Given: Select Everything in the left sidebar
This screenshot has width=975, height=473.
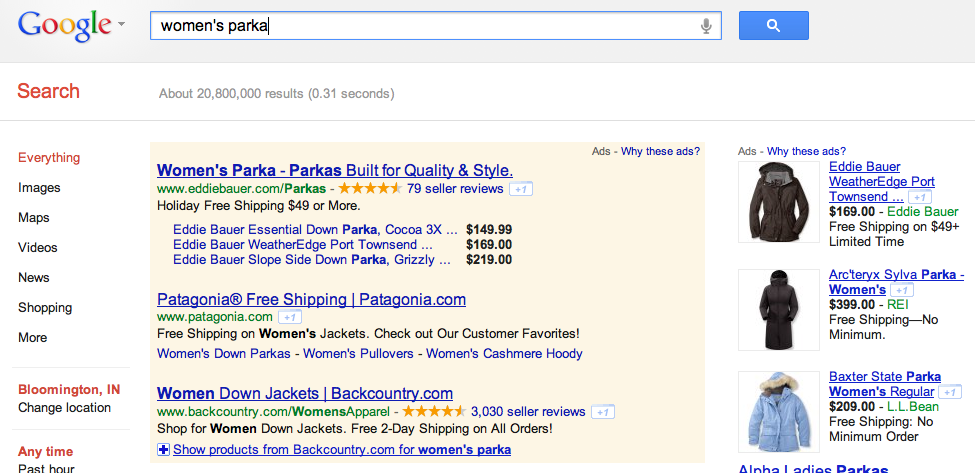Looking at the screenshot, I should 49,158.
